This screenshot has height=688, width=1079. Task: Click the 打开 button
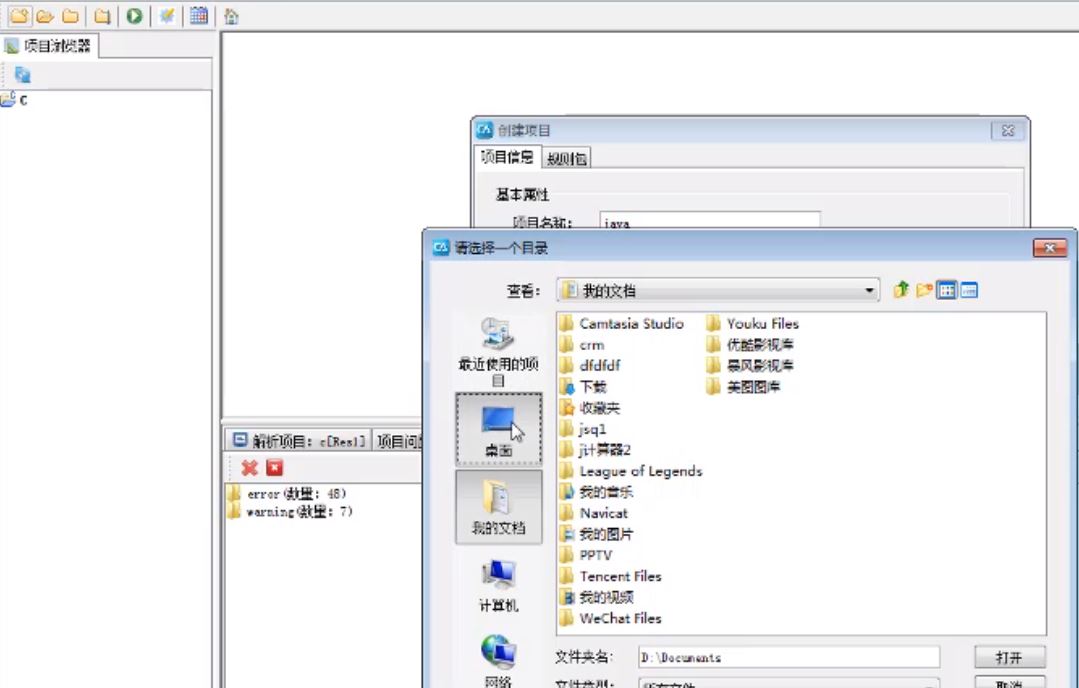tap(1008, 657)
